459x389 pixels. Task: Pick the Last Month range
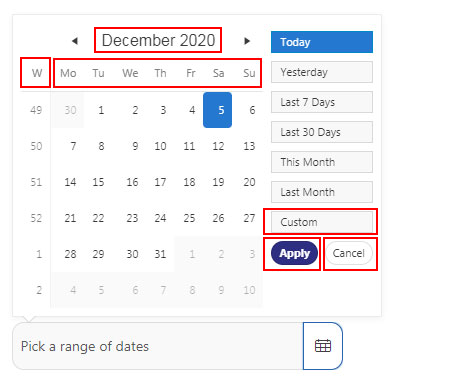tap(322, 192)
